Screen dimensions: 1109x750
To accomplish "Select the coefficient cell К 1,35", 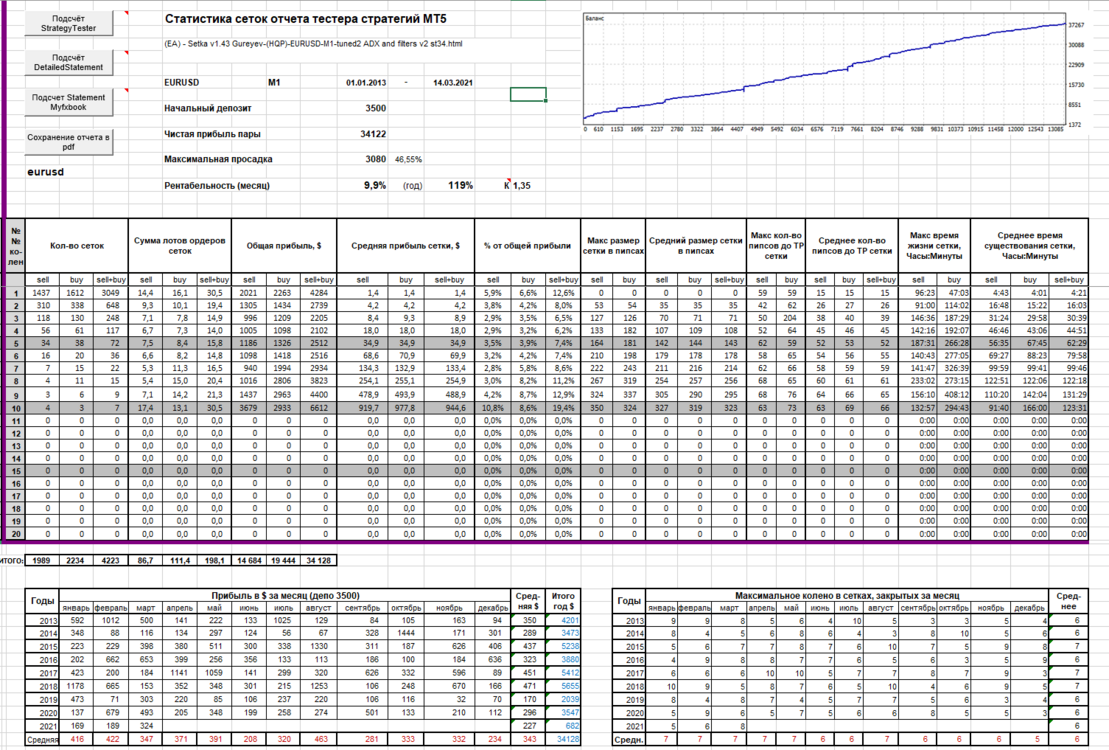I will tap(518, 185).
